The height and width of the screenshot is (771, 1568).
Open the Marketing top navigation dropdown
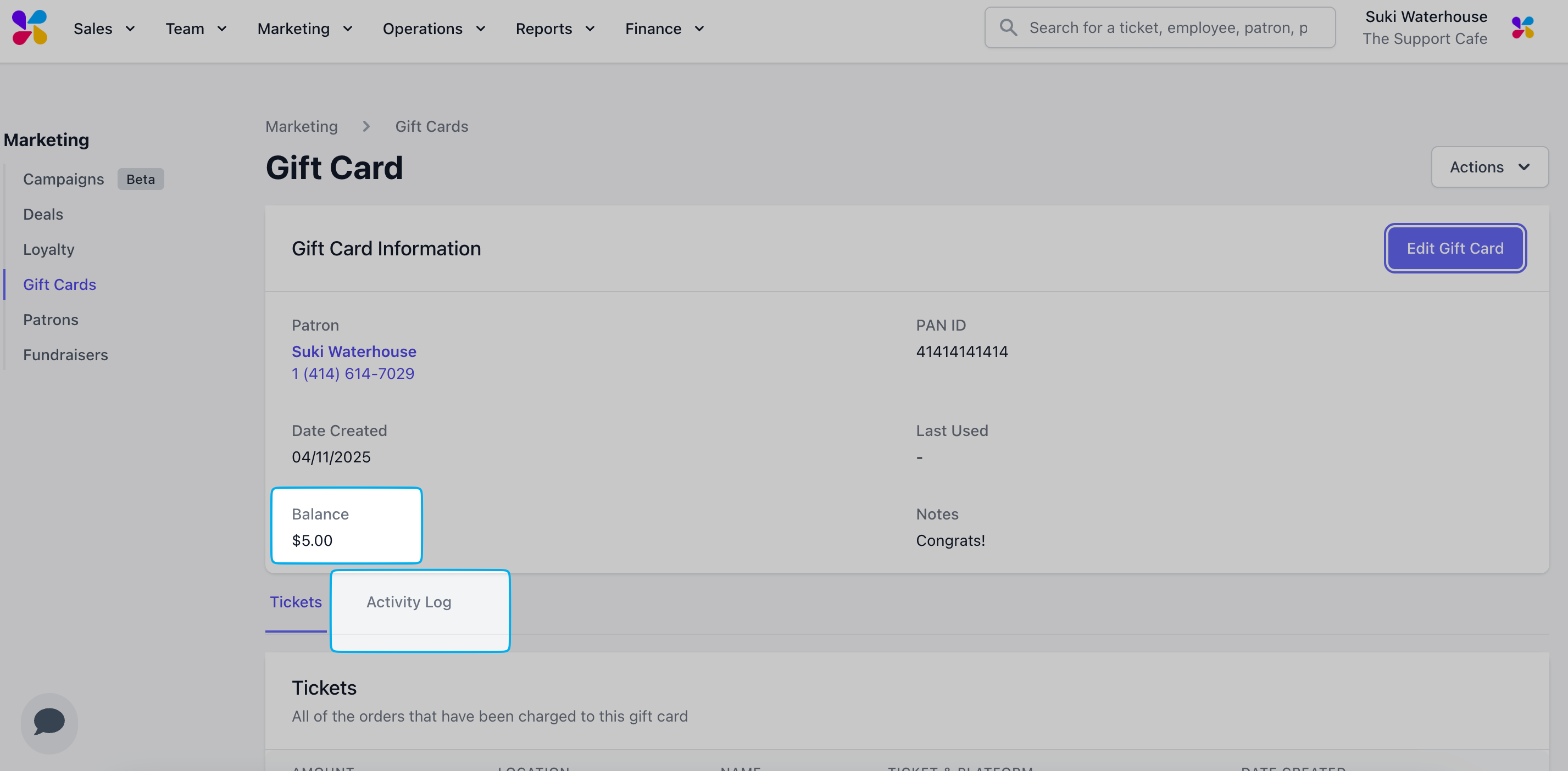[x=305, y=29]
